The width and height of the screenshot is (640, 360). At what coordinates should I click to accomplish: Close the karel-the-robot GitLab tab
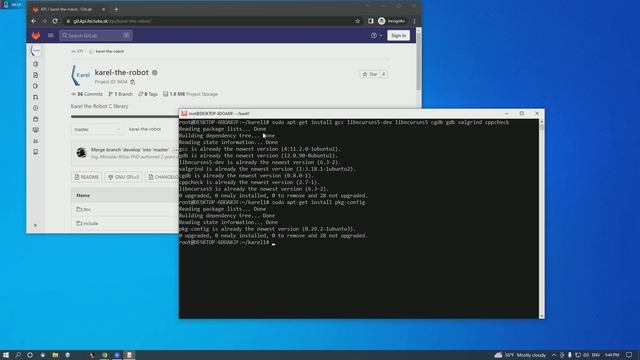[103, 9]
